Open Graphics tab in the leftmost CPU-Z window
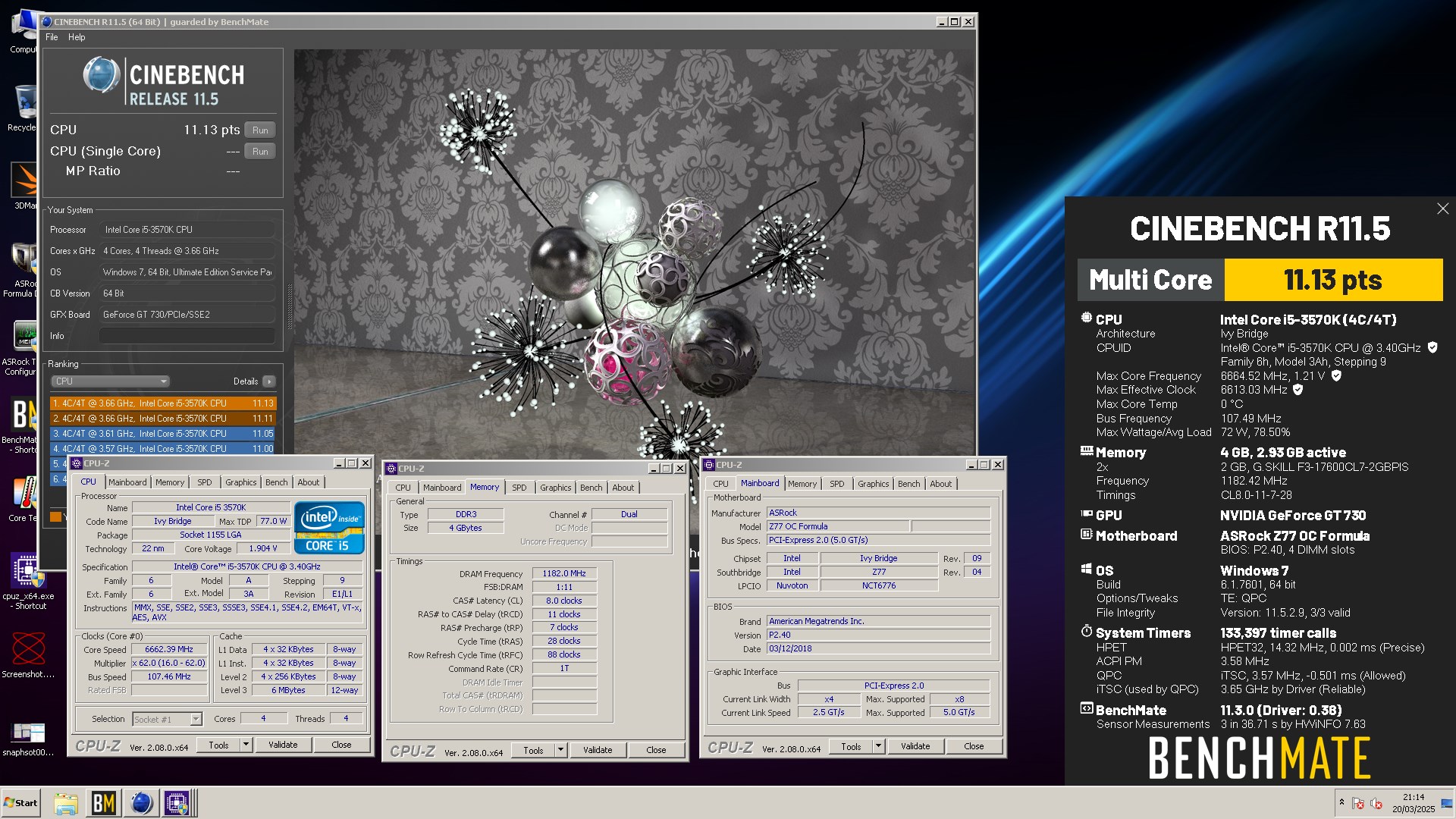 click(241, 482)
